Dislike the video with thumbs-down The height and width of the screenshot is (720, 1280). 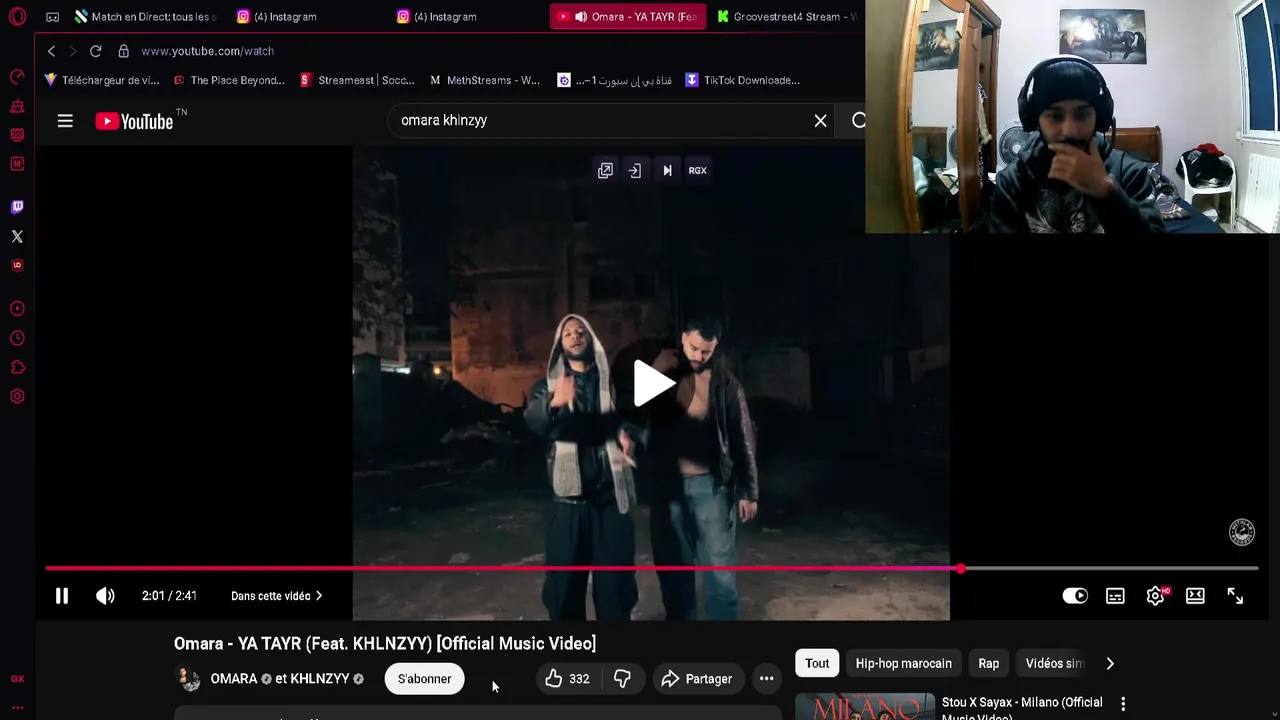point(622,679)
